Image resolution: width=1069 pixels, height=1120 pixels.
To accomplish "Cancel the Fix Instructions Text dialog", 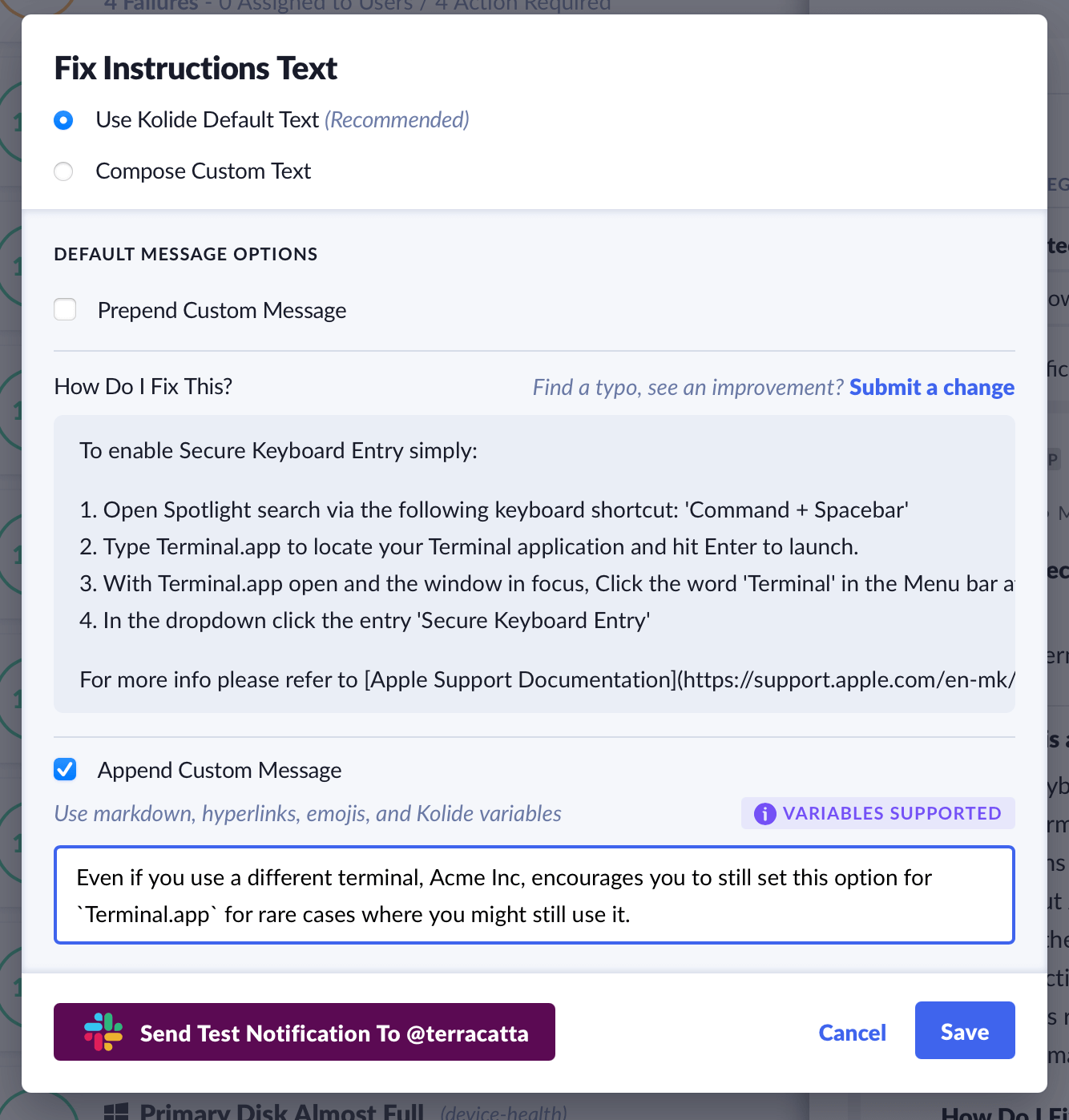I will click(852, 1033).
